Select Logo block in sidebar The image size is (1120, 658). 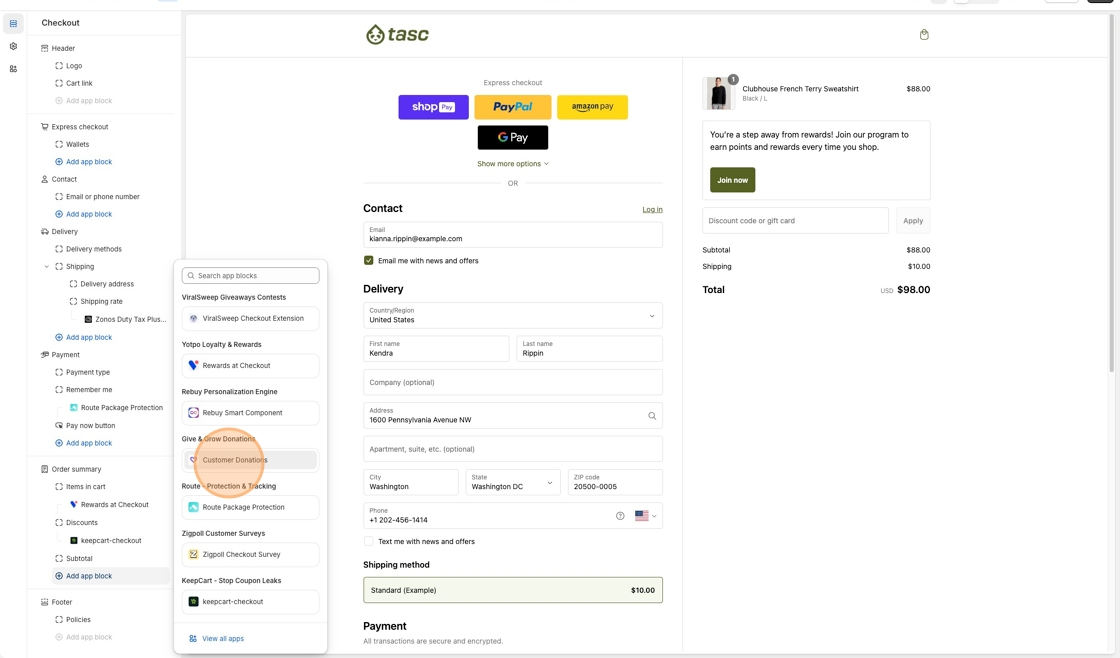[x=74, y=66]
